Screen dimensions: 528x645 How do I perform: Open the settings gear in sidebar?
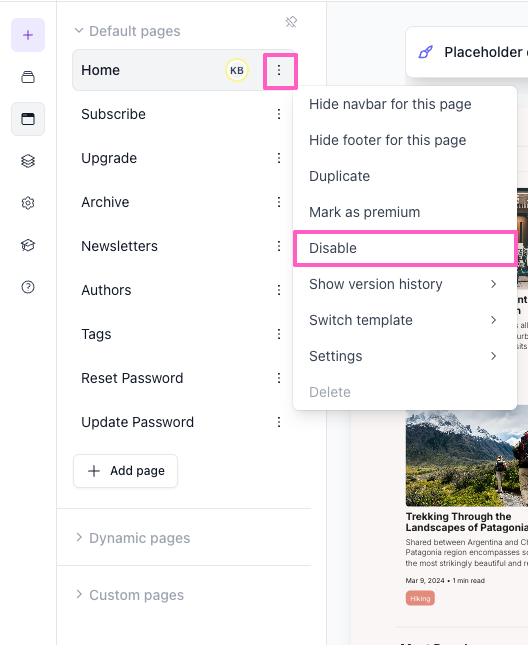(28, 203)
